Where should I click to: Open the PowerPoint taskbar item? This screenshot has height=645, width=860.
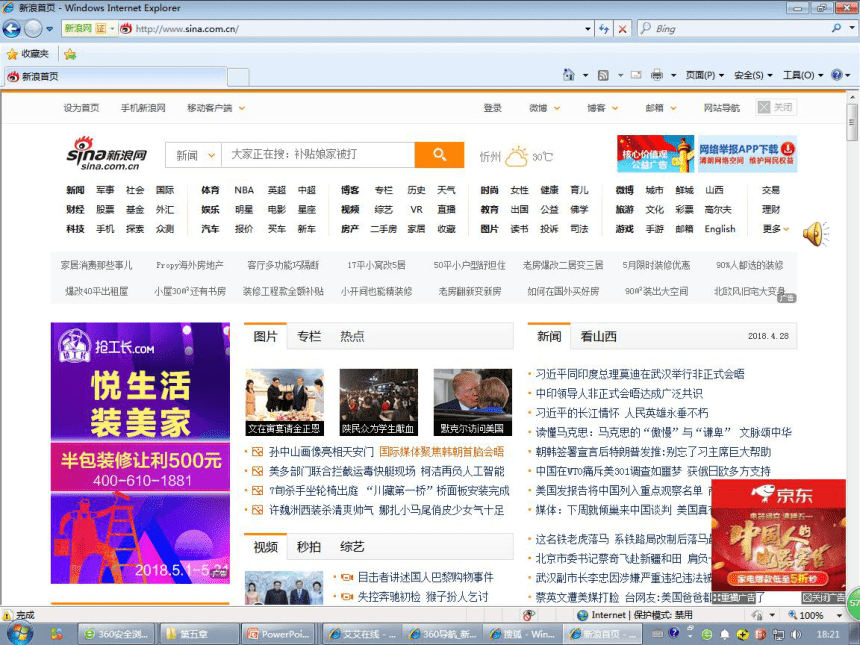click(279, 634)
